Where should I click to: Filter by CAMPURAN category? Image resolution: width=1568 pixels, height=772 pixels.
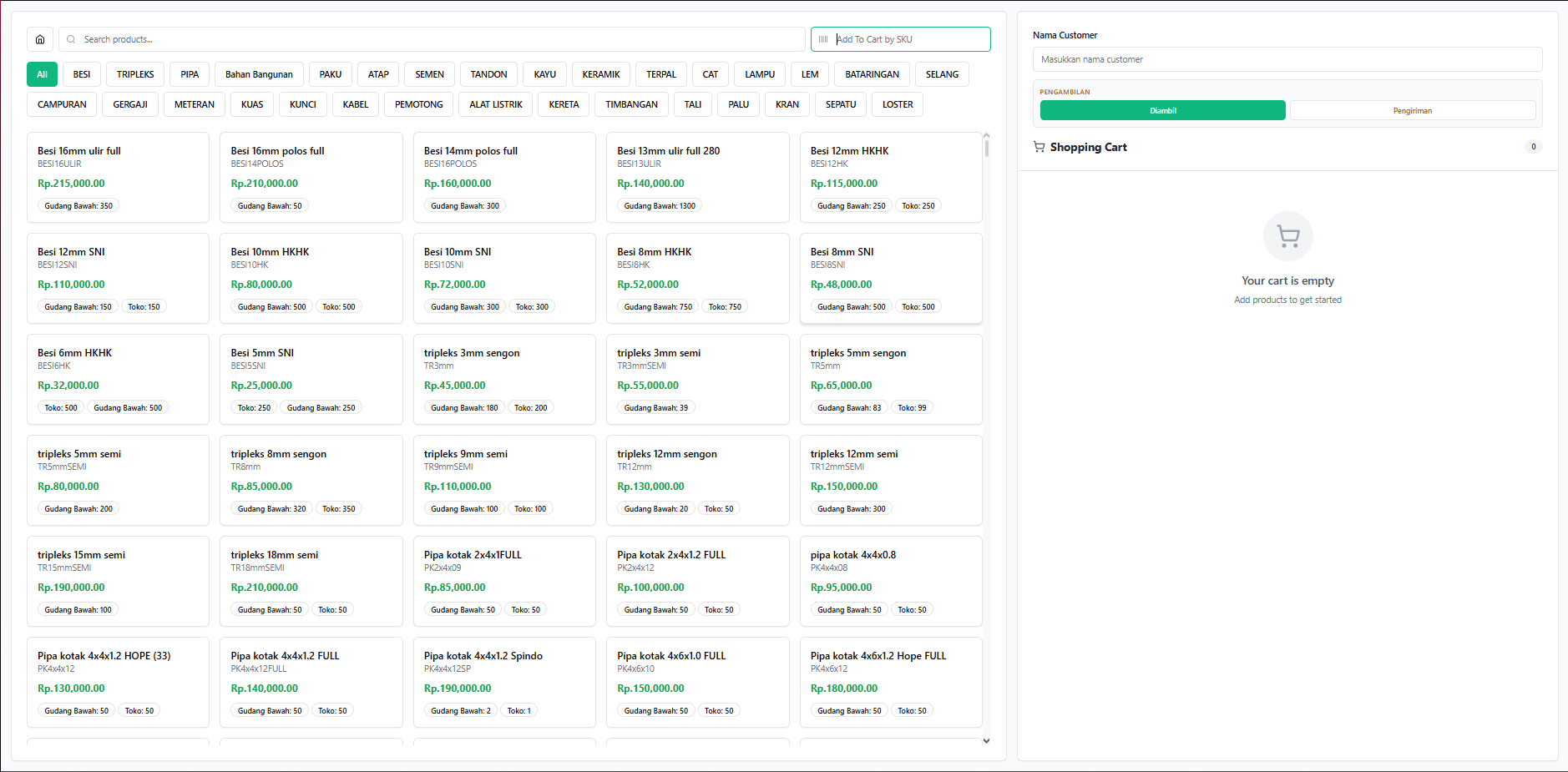point(62,104)
